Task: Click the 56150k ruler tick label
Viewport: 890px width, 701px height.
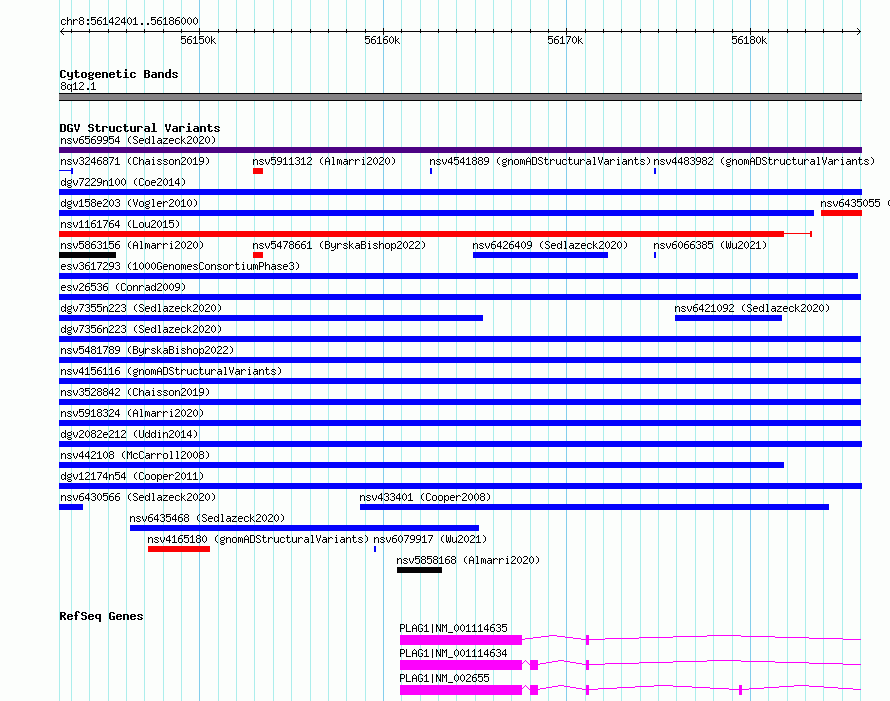Action: pyautogui.click(x=198, y=40)
